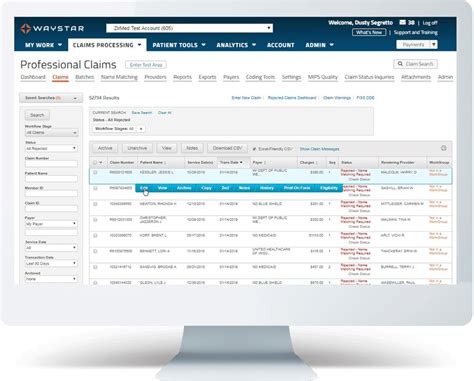Switch to the Batches tab
The height and width of the screenshot is (381, 474).
[84, 77]
